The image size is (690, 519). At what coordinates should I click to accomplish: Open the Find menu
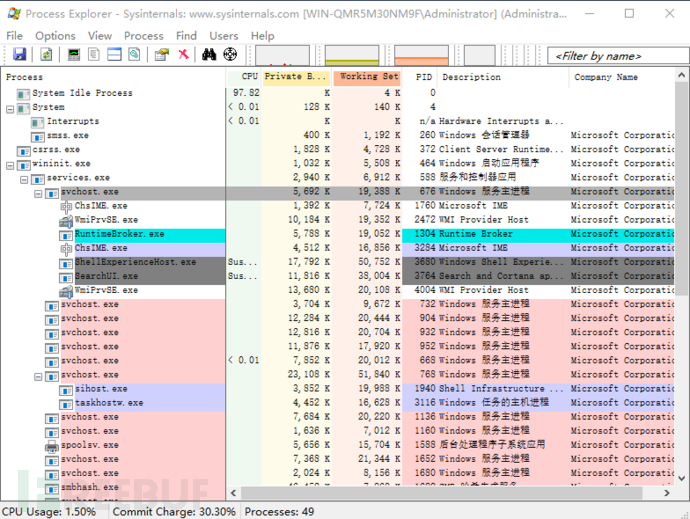click(186, 36)
